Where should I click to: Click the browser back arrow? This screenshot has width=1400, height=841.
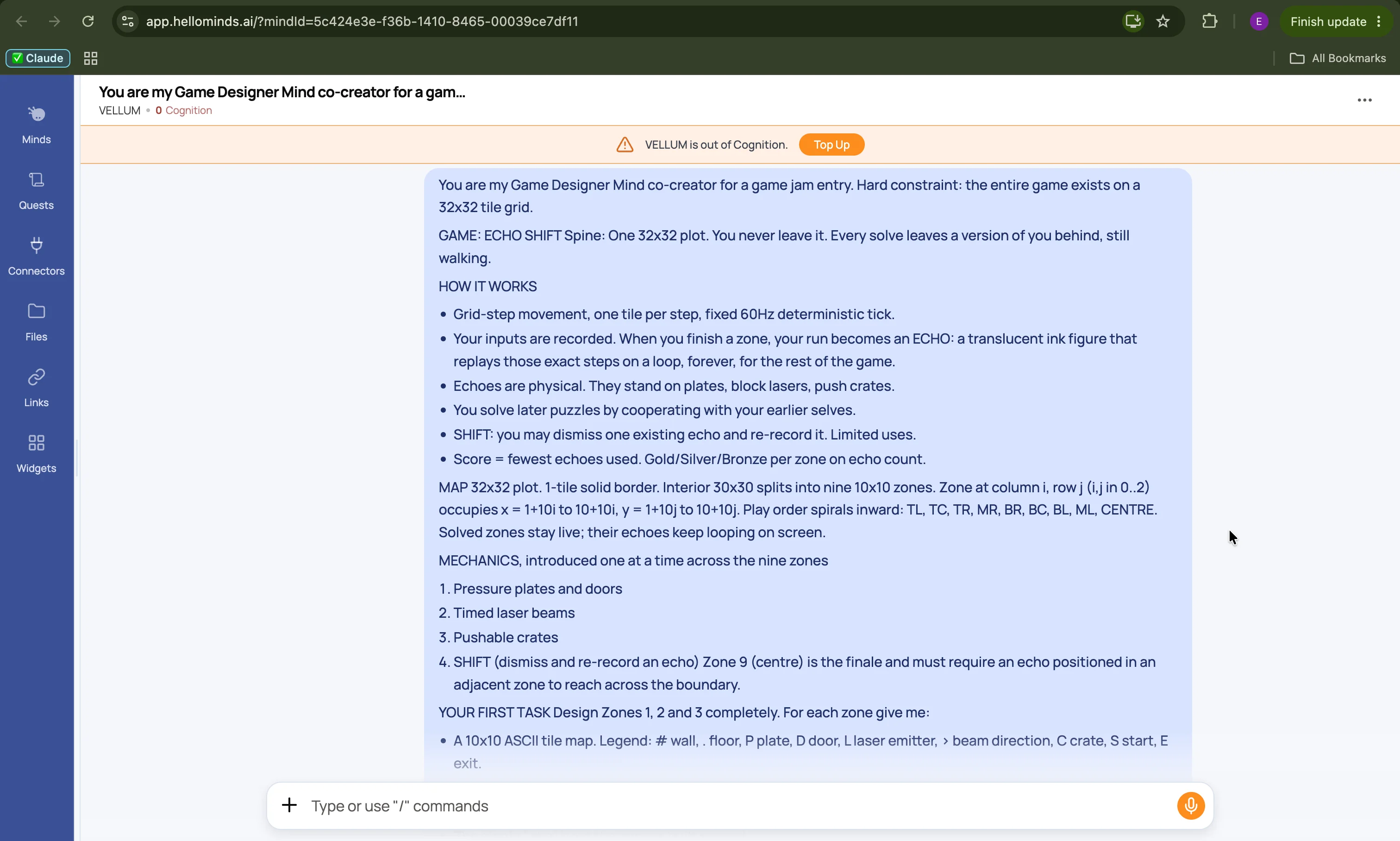[x=22, y=22]
